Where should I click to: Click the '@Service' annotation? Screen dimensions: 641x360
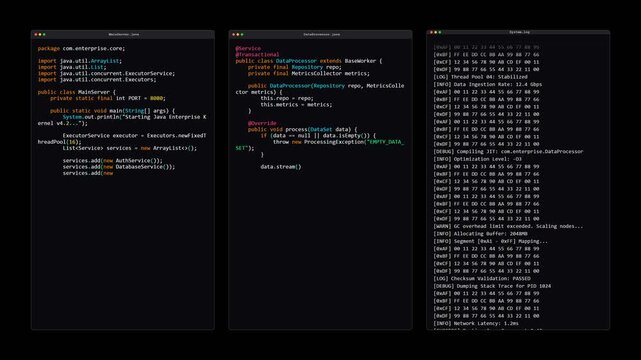[248, 48]
